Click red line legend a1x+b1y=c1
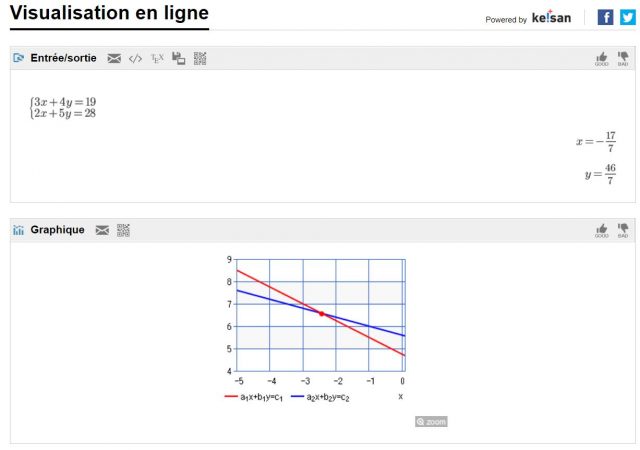Screen dimensions: 640x450 (x=261, y=397)
